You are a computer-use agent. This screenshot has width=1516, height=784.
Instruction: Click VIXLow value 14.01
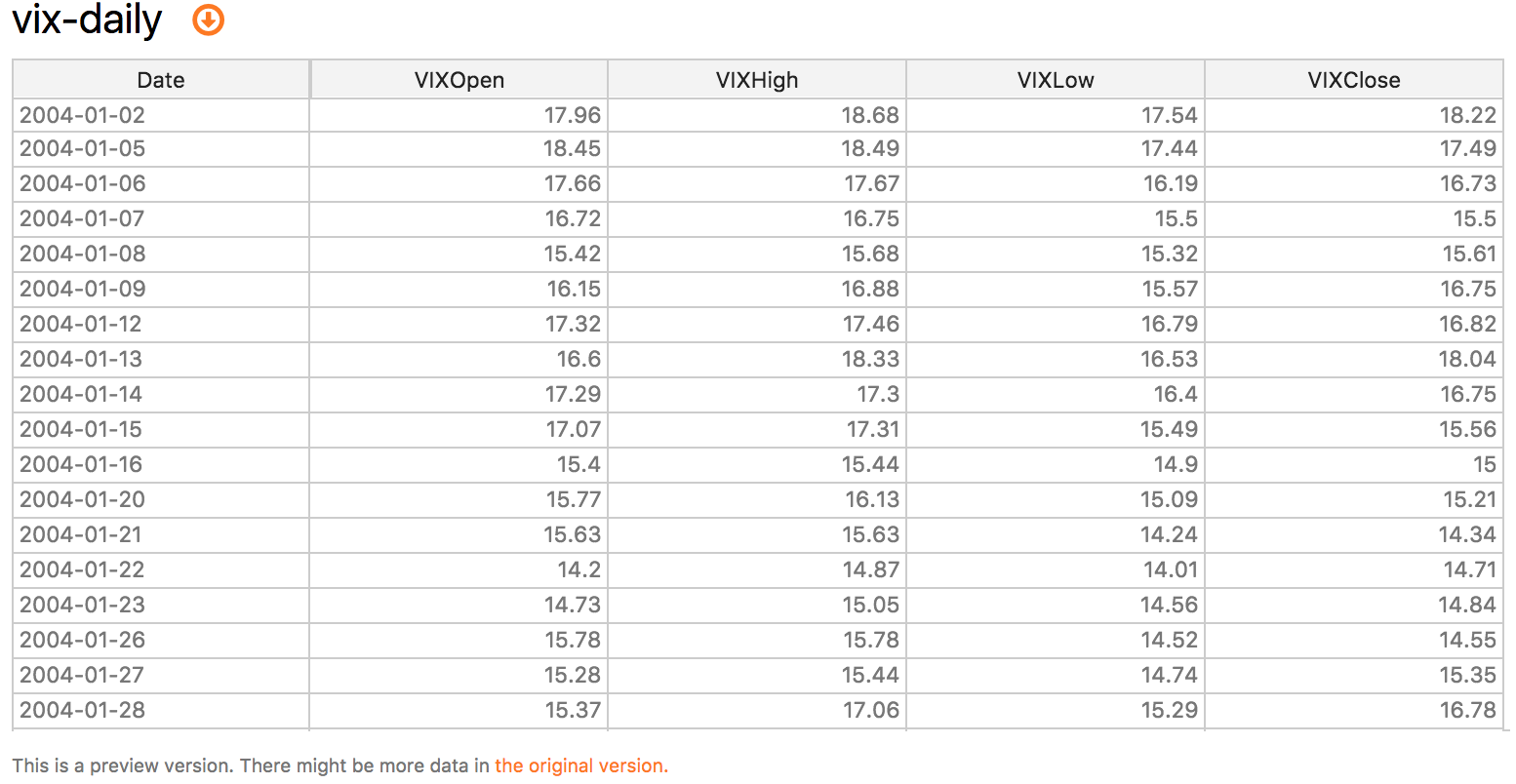pyautogui.click(x=1170, y=569)
